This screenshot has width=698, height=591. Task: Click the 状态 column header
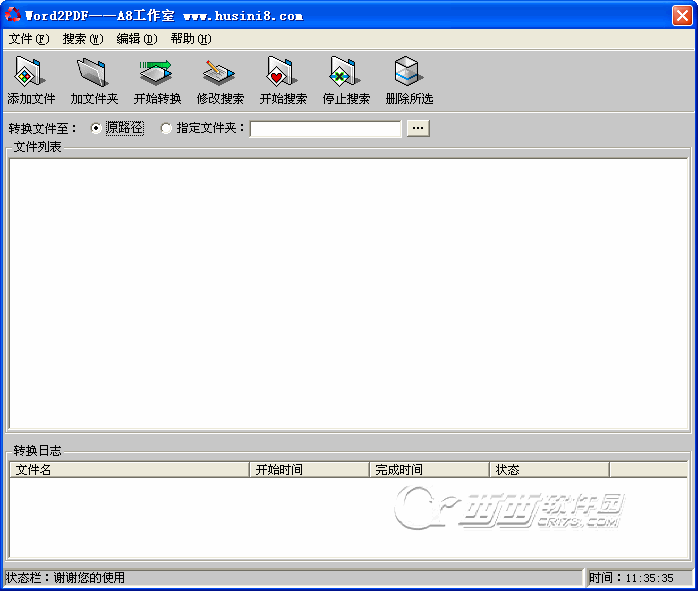point(550,470)
